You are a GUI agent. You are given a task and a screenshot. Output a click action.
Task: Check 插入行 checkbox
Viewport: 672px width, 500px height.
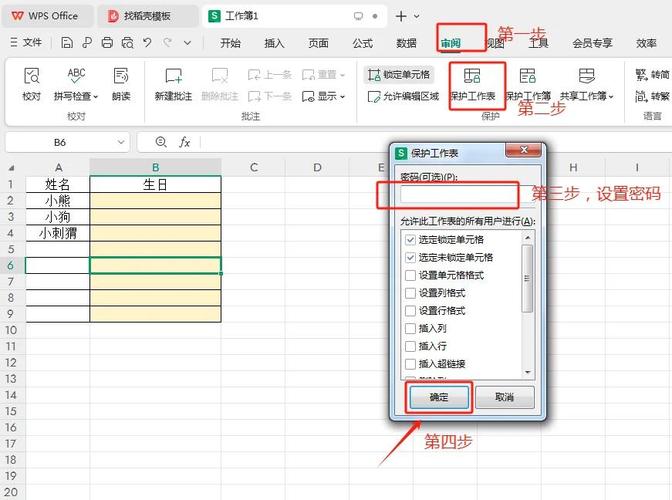click(x=410, y=346)
